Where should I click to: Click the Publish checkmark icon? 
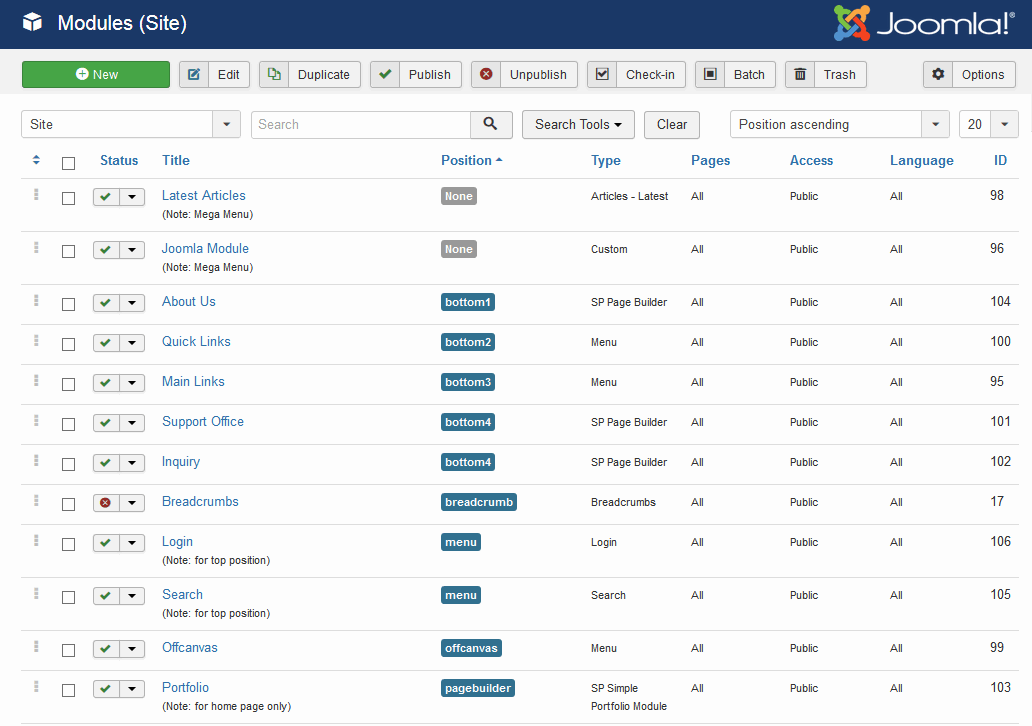pyautogui.click(x=385, y=74)
